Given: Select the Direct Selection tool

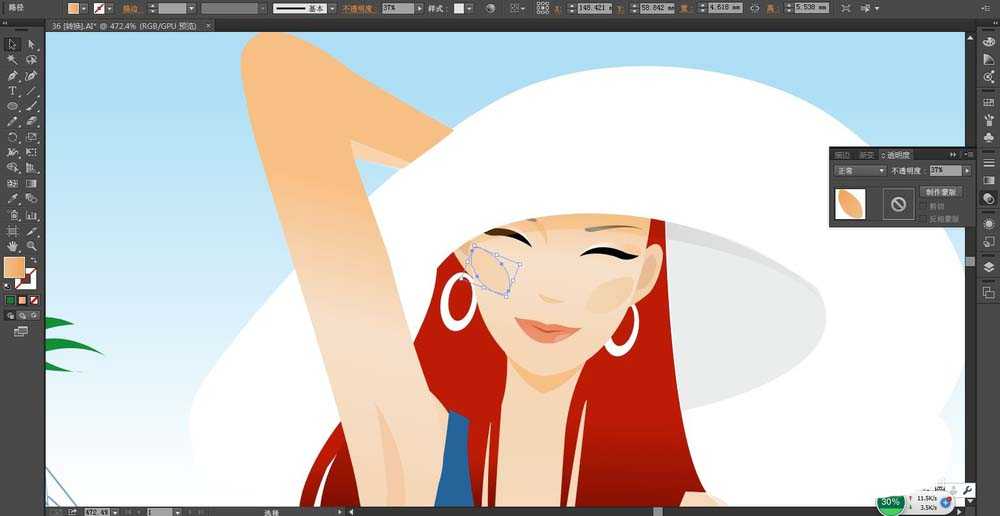Looking at the screenshot, I should (x=32, y=45).
